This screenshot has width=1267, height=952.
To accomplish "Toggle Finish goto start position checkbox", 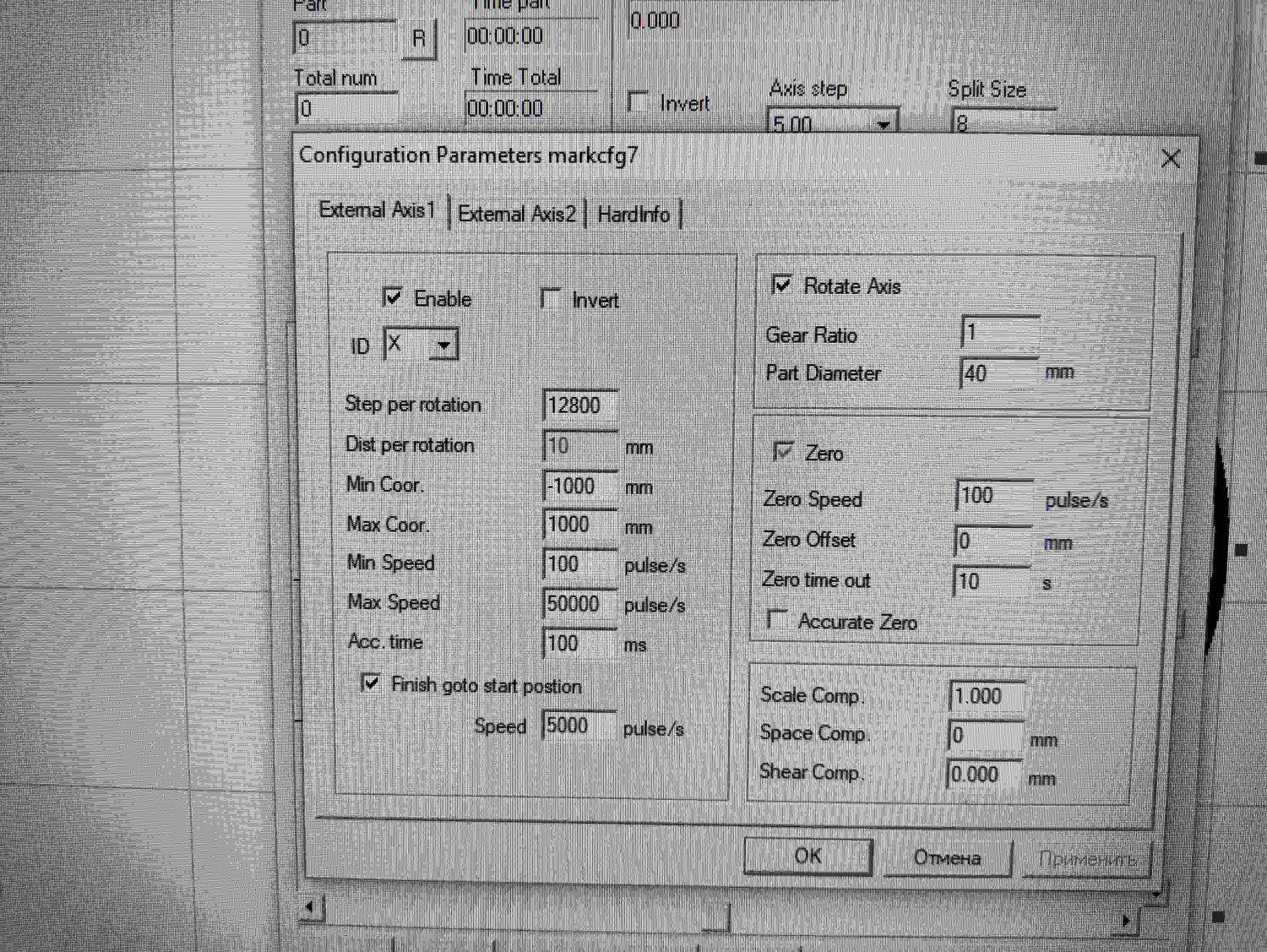I will point(371,683).
